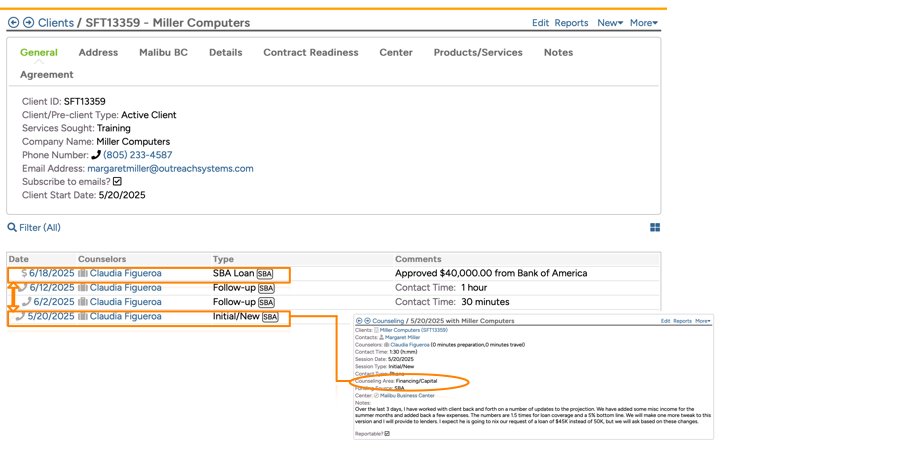900x450 pixels.
Task: Click the Edit link in top header
Action: tap(540, 23)
